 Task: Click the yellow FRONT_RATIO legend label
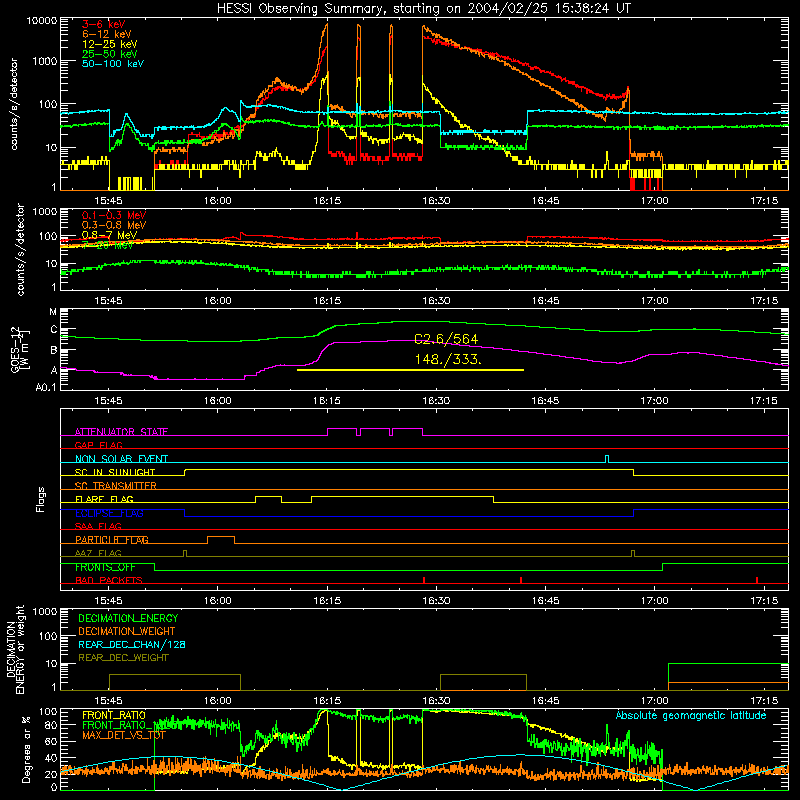pos(114,715)
